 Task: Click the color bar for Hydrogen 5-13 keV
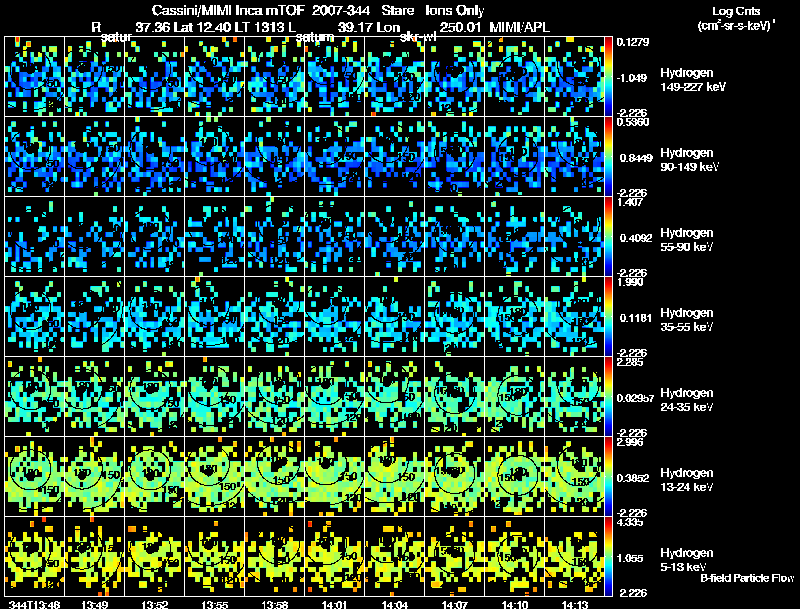pos(608,557)
